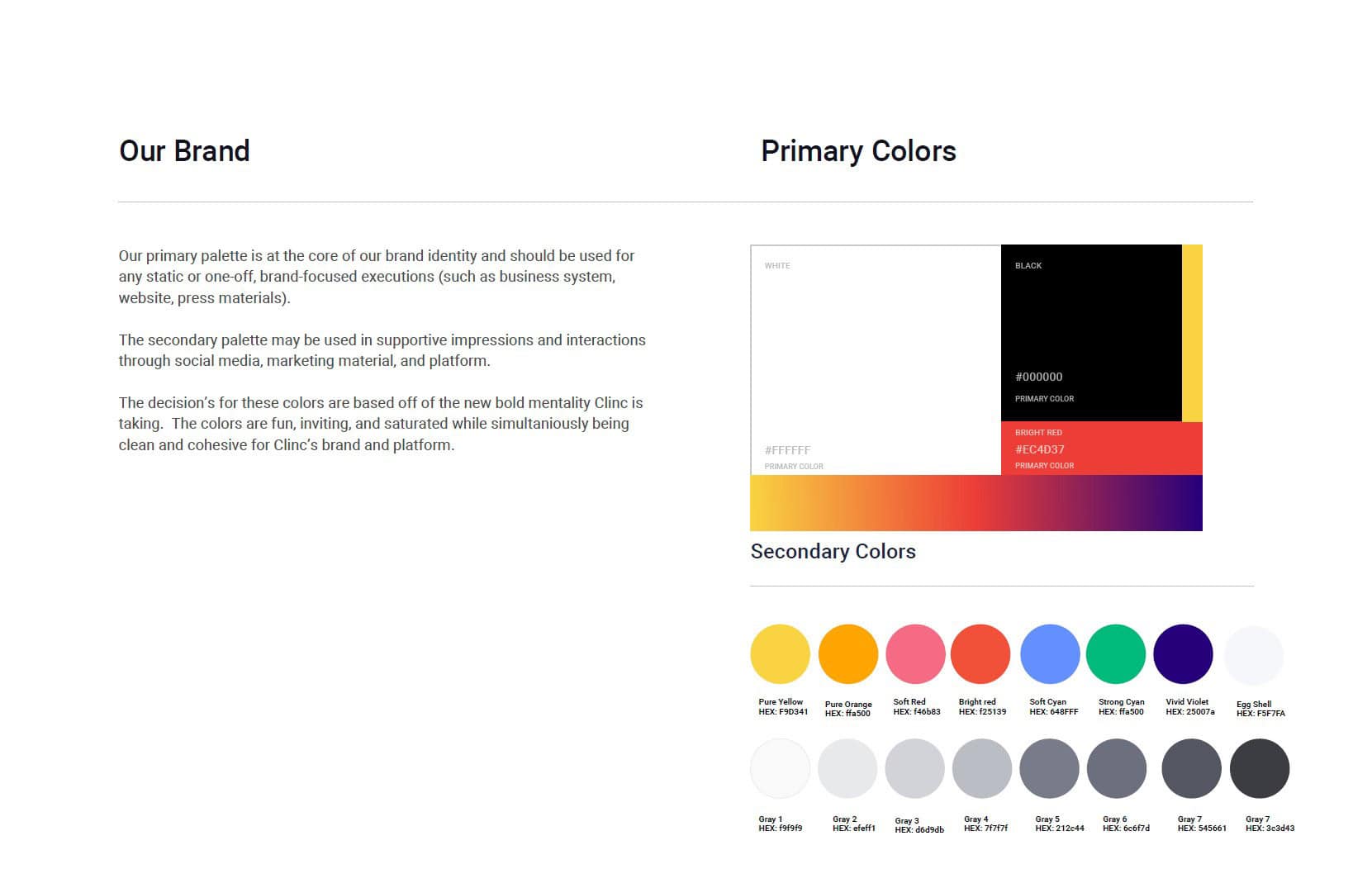Click the darkest gray swatch 3c3d43

point(1260,768)
